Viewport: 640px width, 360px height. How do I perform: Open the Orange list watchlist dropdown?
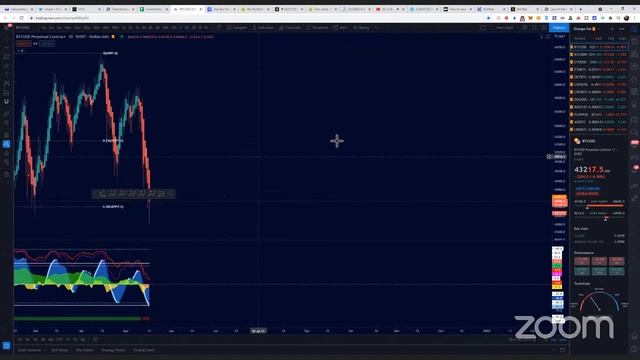point(586,29)
